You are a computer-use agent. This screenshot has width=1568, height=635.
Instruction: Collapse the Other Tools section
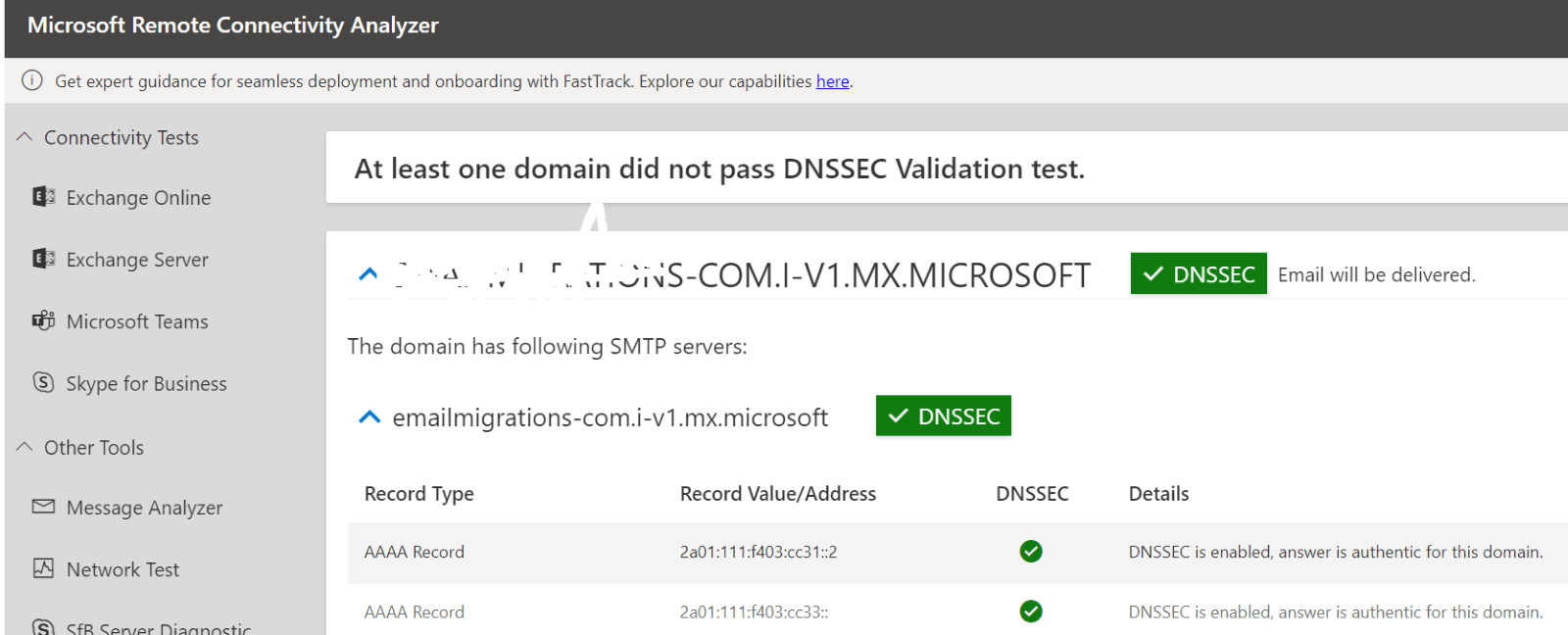pos(24,447)
